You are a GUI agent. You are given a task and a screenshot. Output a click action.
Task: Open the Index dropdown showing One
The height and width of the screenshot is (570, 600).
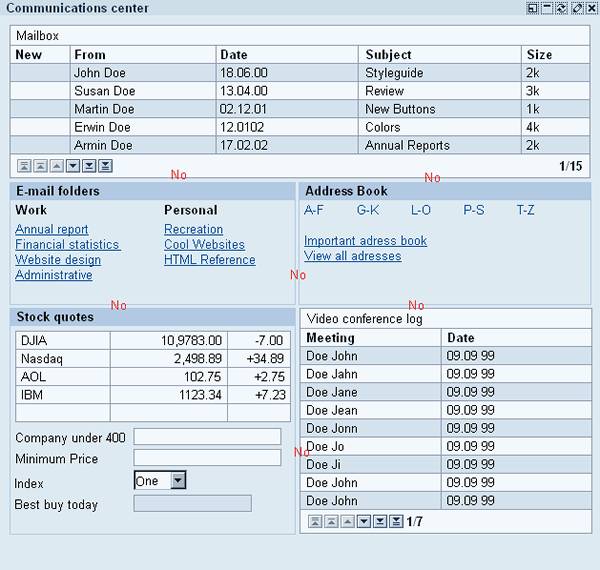178,481
